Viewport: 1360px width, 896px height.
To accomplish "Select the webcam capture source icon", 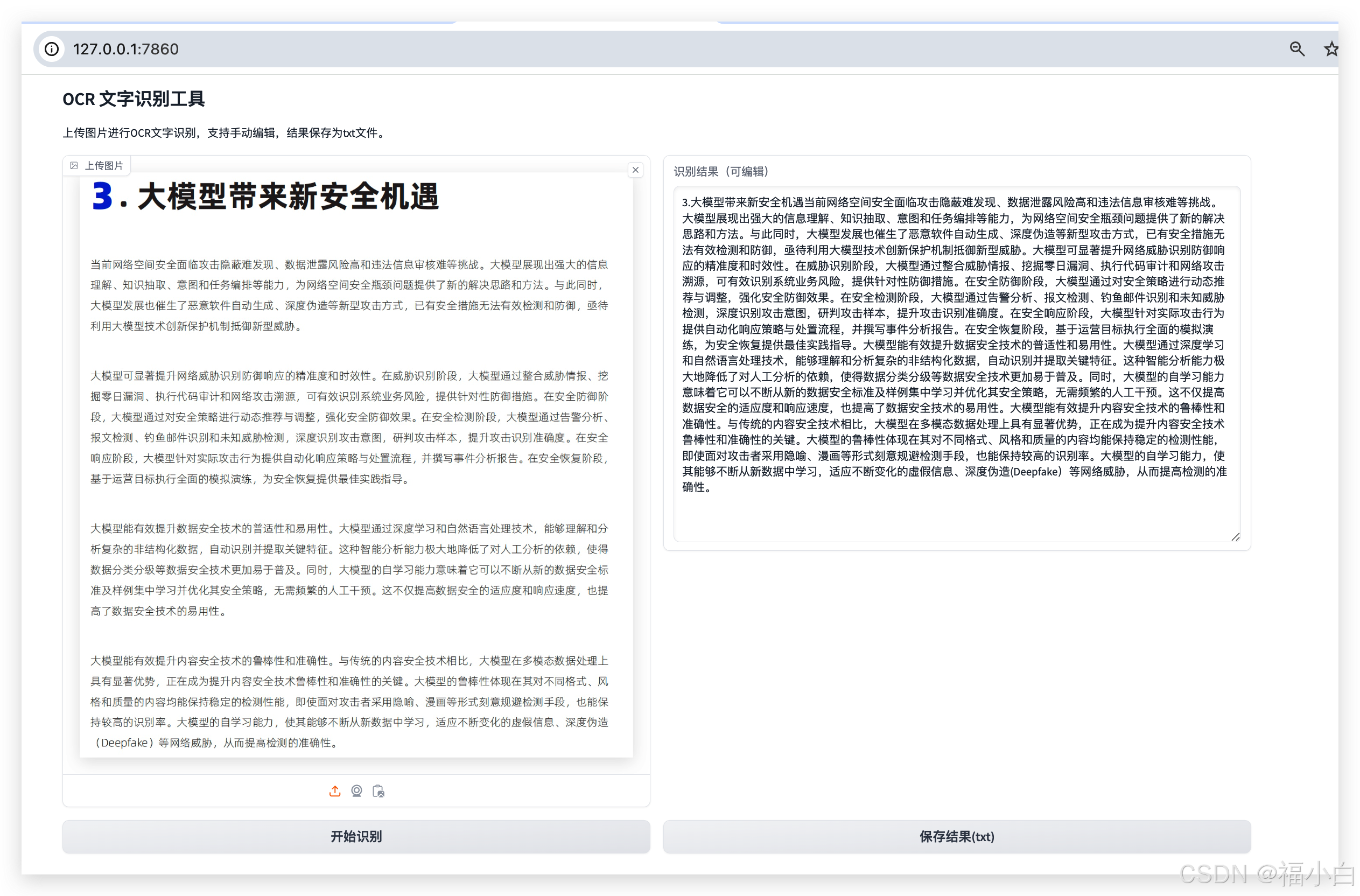I will [x=356, y=791].
